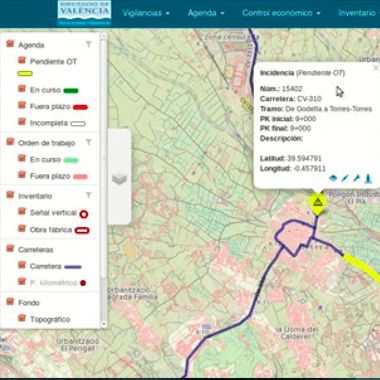Toggle the Fuera plazo agenda checkbox
This screenshot has width=380, height=380.
click(22, 105)
